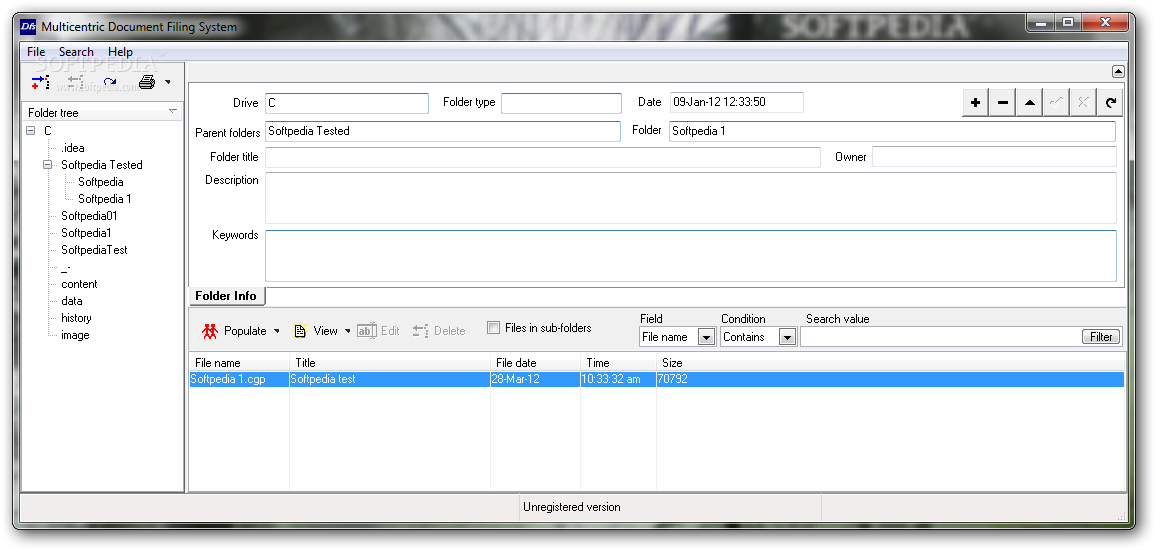1156x550 pixels.
Task: Select the SoftpediaTest folder in the tree
Action: click(94, 249)
